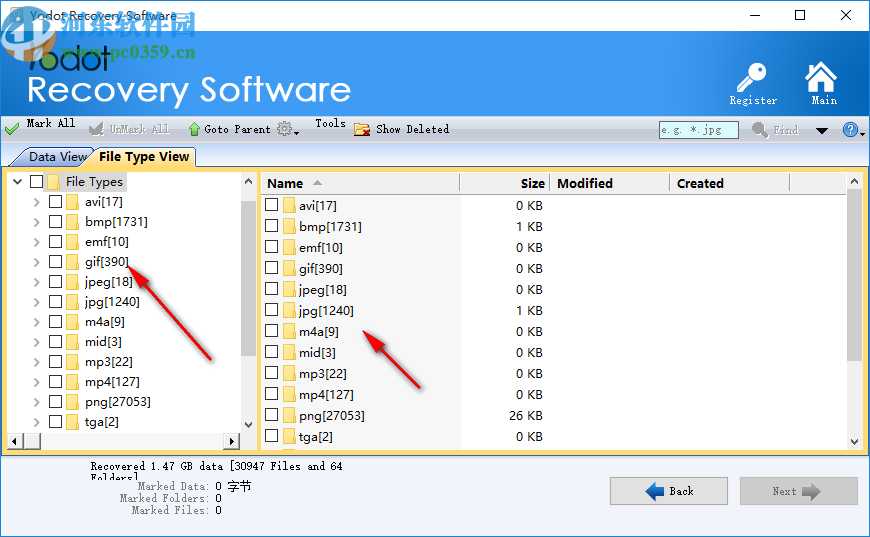Check gif[390] checkbox in right list

point(271,268)
